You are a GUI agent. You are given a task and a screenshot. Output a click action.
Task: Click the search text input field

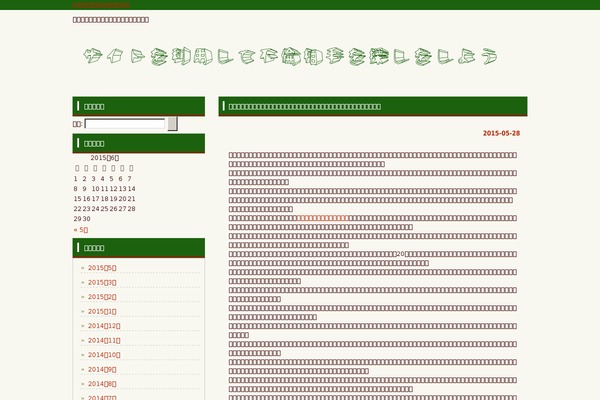[125, 124]
